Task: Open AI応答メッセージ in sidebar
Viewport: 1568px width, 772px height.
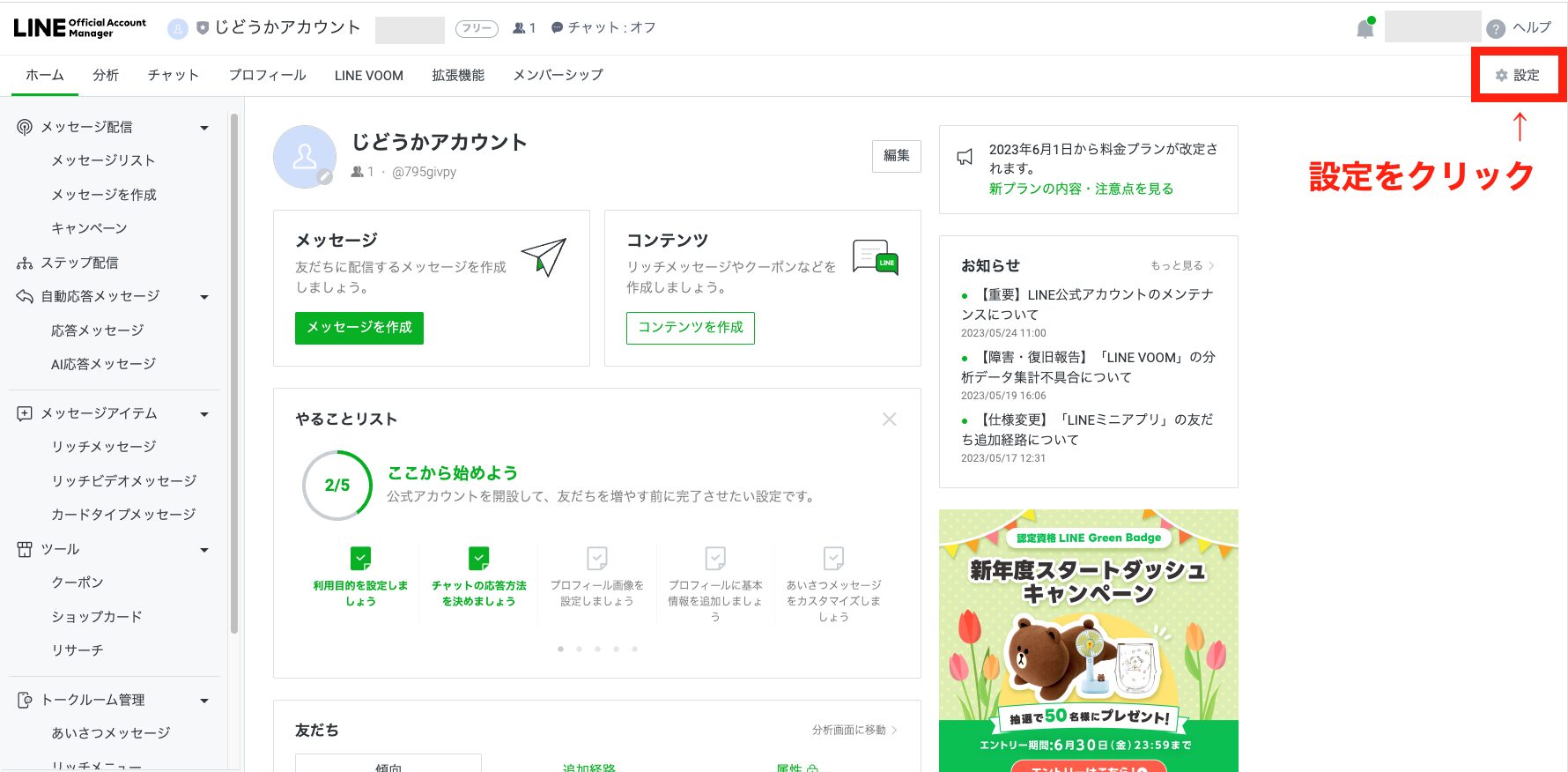Action: coord(103,364)
